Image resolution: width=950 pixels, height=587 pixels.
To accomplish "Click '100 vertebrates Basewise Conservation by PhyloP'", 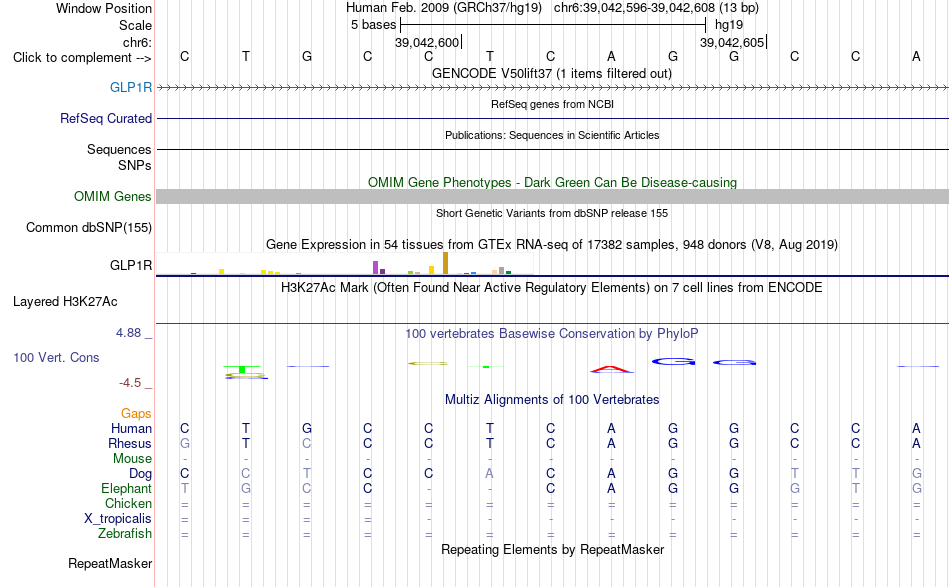I will pyautogui.click(x=552, y=333).
